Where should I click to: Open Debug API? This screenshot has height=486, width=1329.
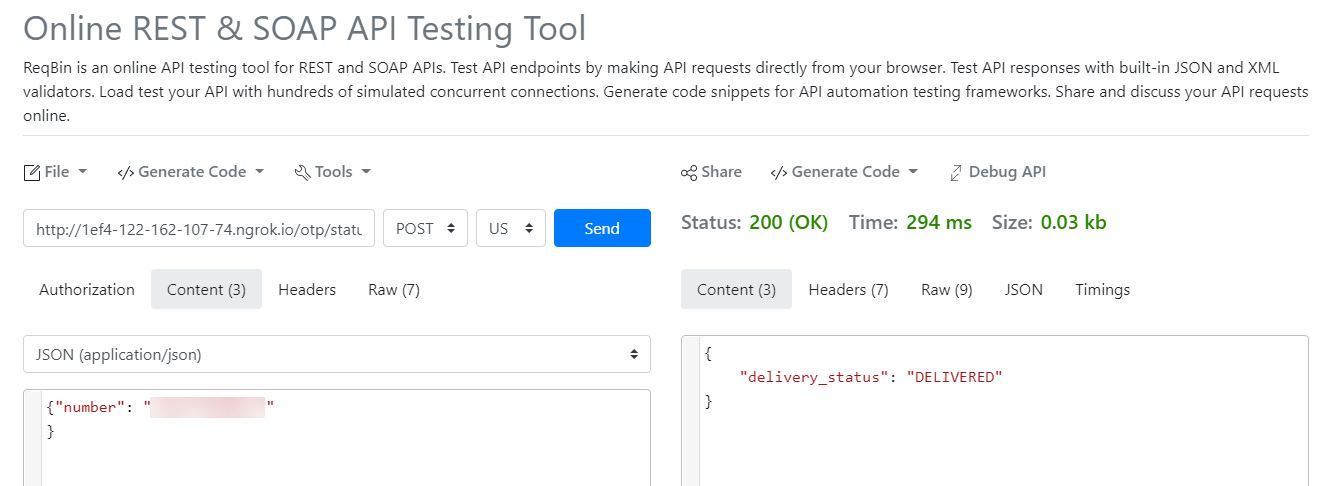coord(997,172)
